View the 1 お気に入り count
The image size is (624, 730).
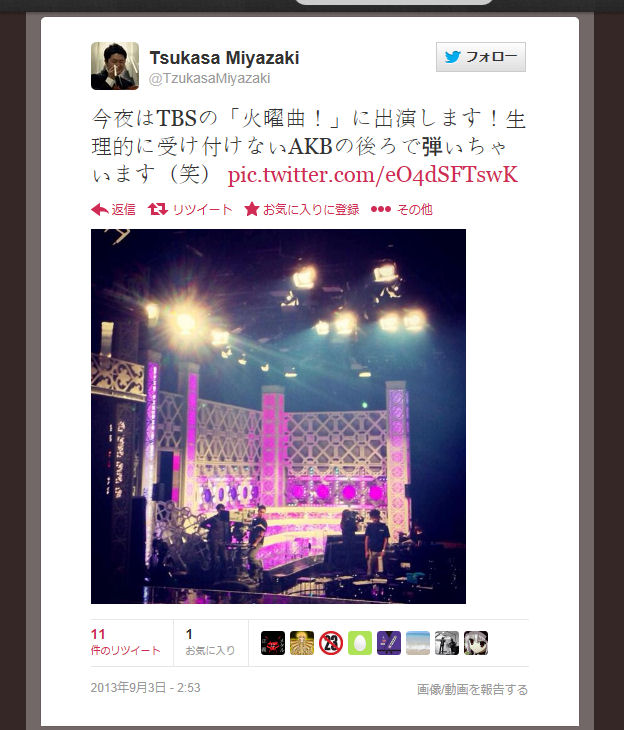pyautogui.click(x=210, y=642)
